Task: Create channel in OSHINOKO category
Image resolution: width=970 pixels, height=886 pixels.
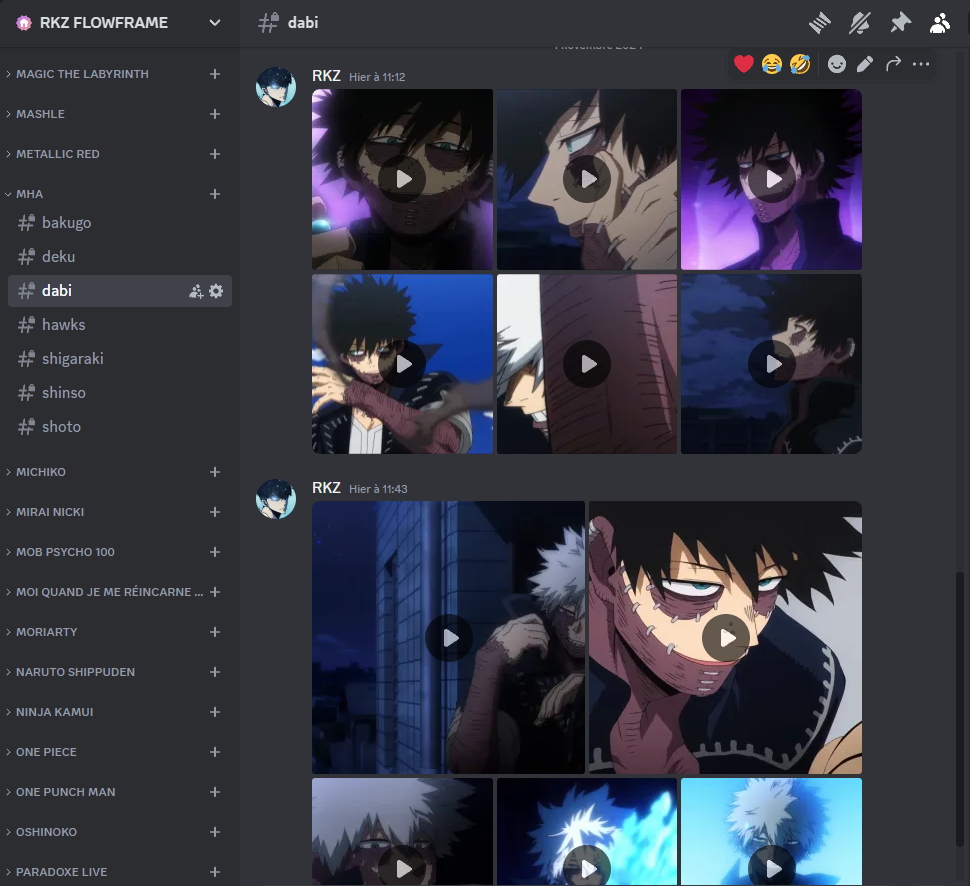Action: point(215,832)
